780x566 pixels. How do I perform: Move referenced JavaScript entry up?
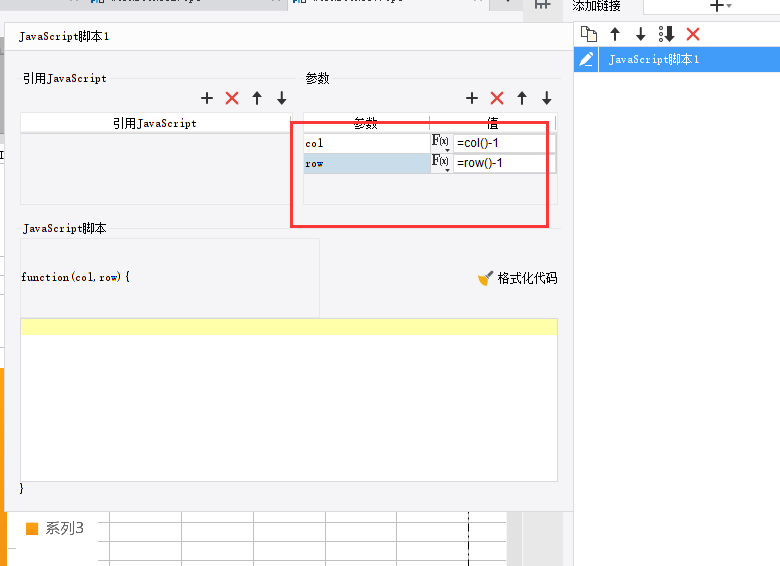pyautogui.click(x=257, y=98)
